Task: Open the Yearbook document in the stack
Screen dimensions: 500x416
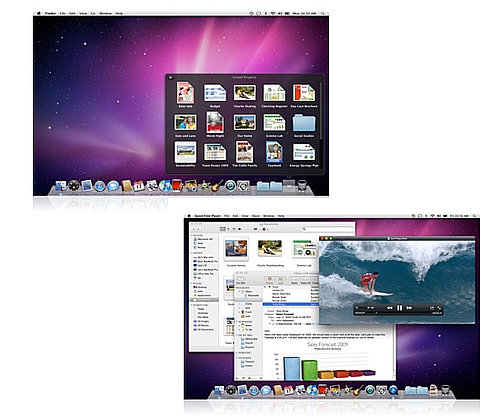Action: pyautogui.click(x=274, y=154)
